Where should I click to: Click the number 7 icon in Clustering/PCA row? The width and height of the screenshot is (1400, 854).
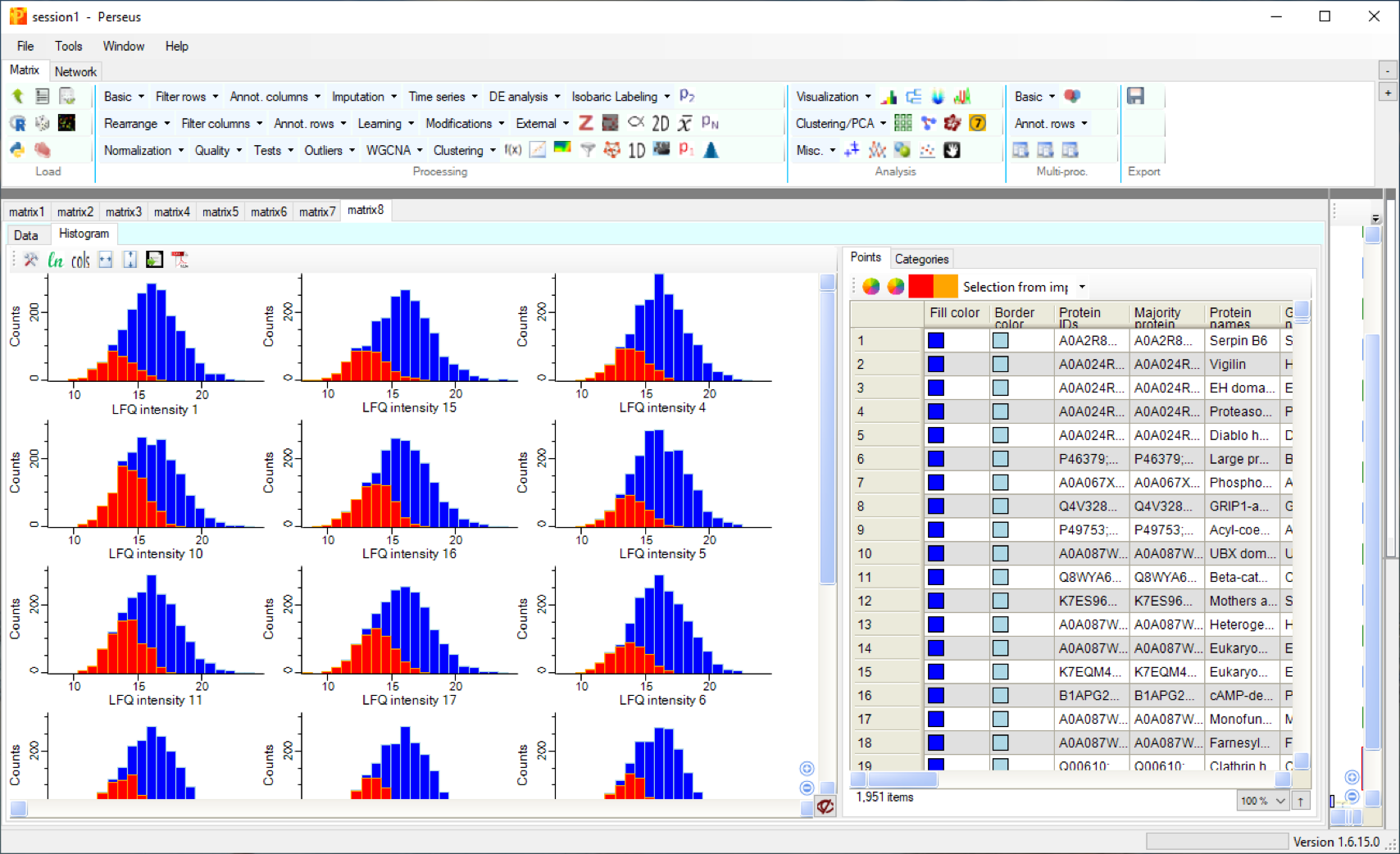[977, 123]
